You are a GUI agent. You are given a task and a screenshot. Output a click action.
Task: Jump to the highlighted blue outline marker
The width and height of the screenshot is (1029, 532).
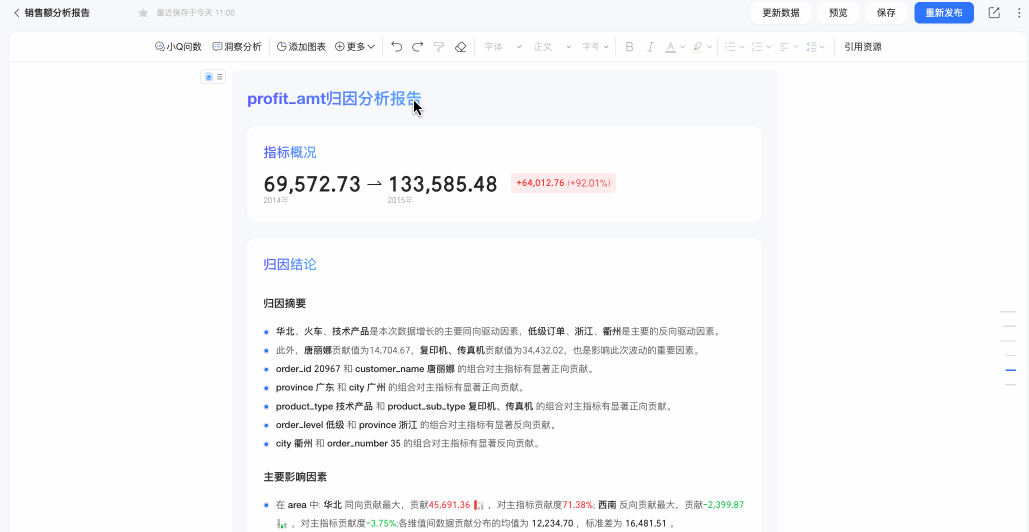[x=1011, y=370]
